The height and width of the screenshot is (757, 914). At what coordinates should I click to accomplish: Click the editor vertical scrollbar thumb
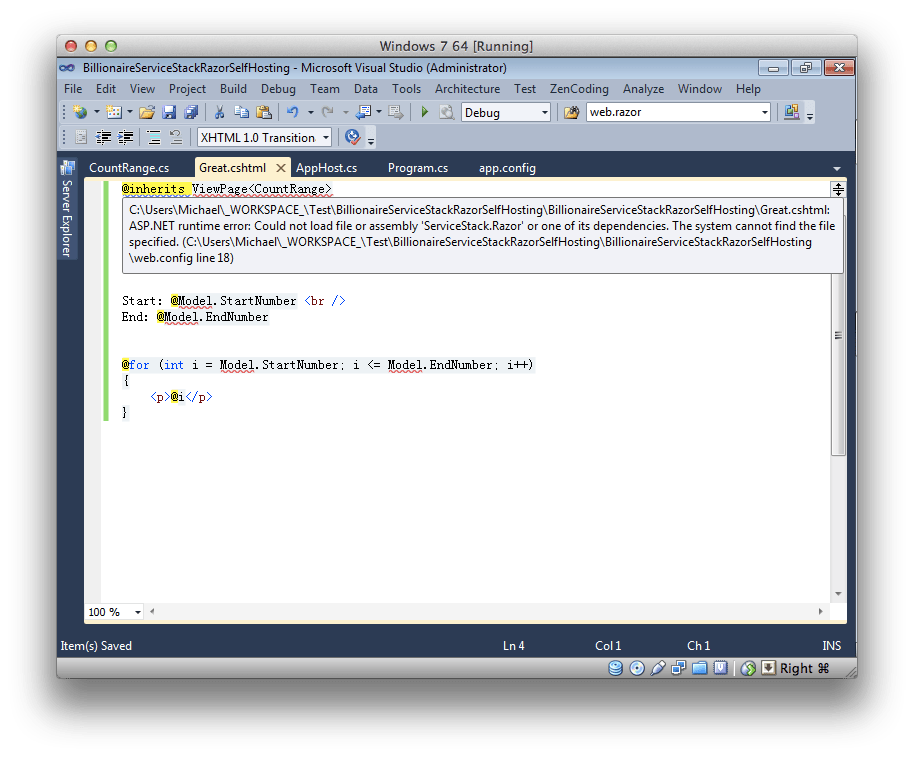[x=838, y=336]
